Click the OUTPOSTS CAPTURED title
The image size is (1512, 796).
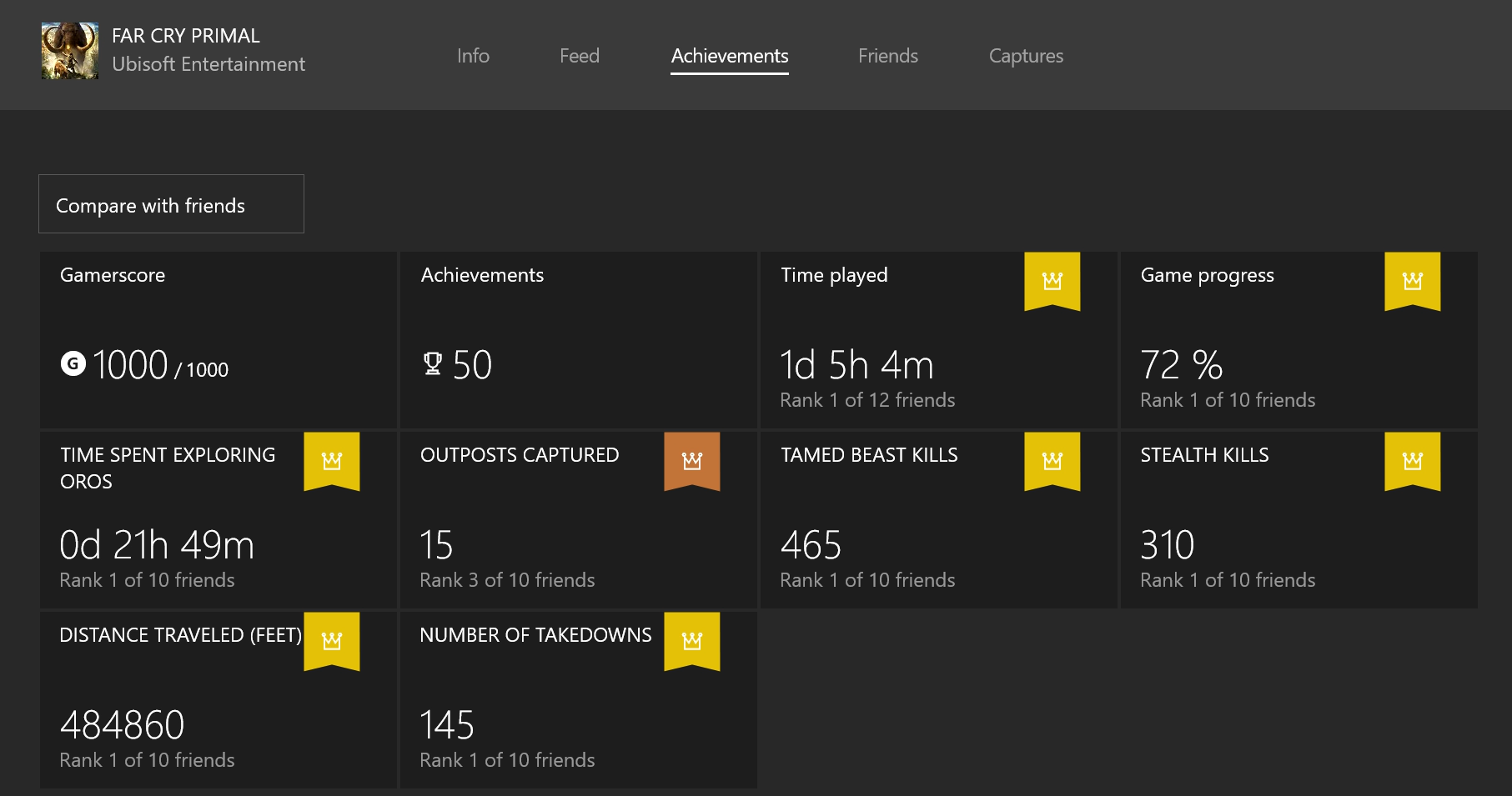point(520,455)
